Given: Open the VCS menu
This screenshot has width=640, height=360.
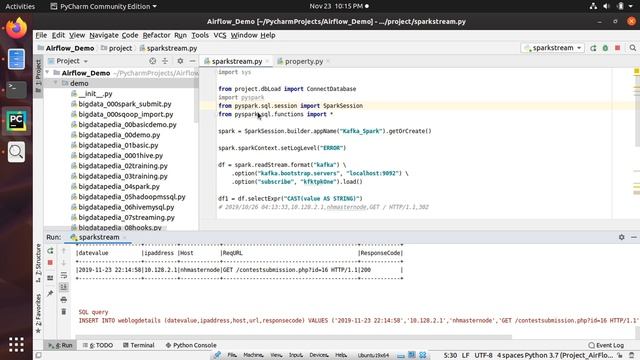Looking at the screenshot, I should pyautogui.click(x=220, y=35).
